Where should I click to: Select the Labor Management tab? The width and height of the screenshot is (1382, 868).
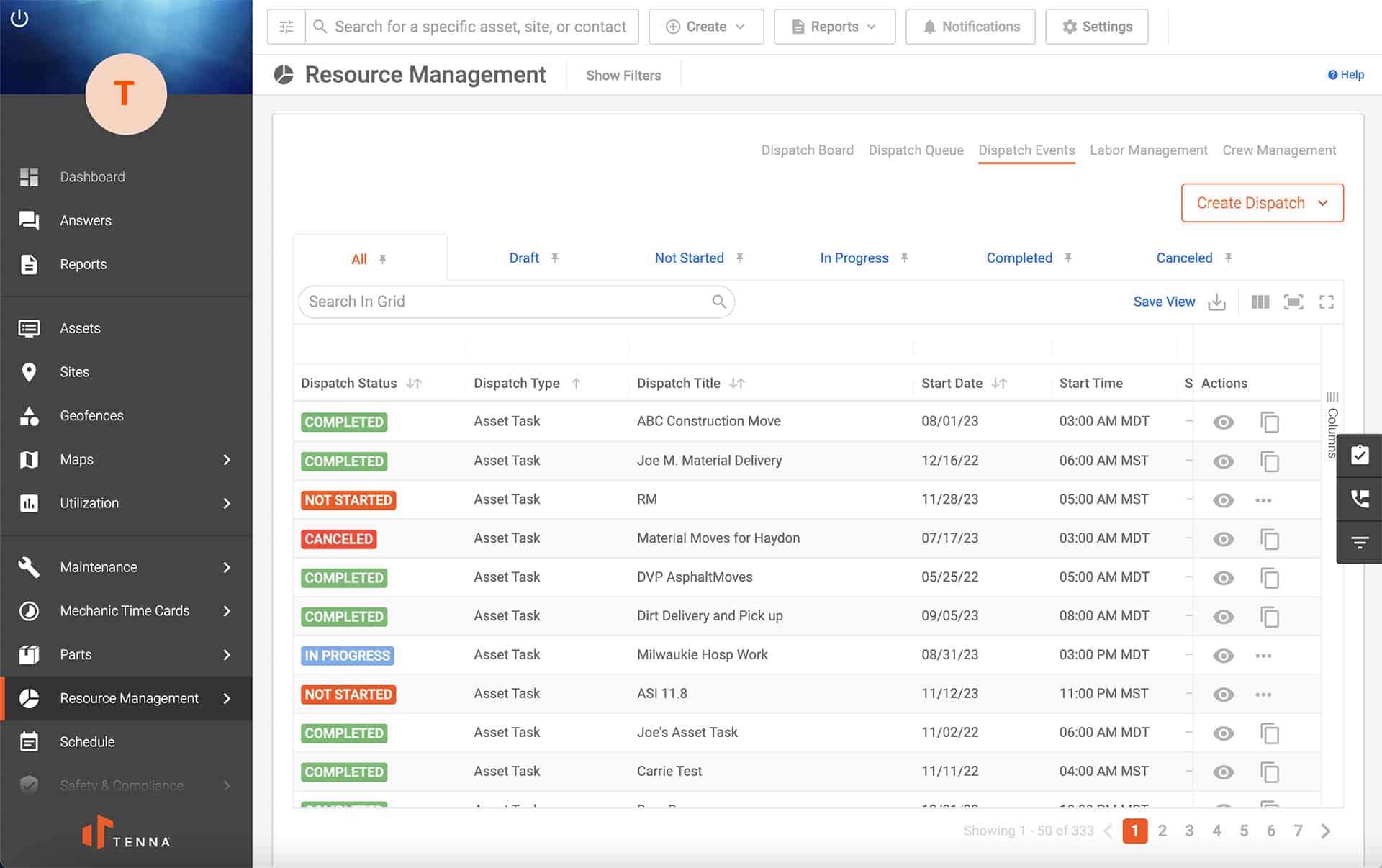pos(1148,150)
